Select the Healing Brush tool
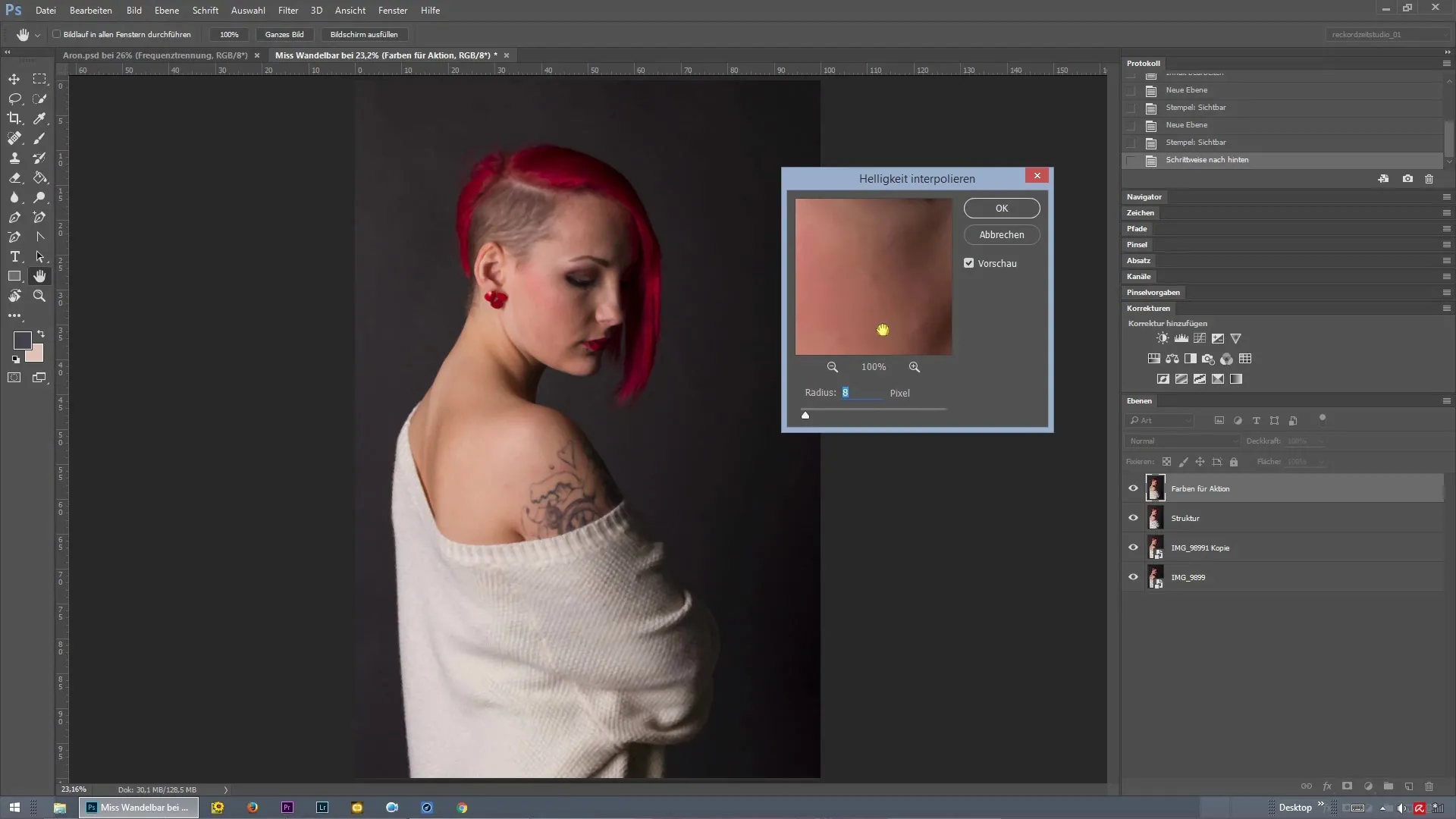The height and width of the screenshot is (819, 1456). (14, 138)
